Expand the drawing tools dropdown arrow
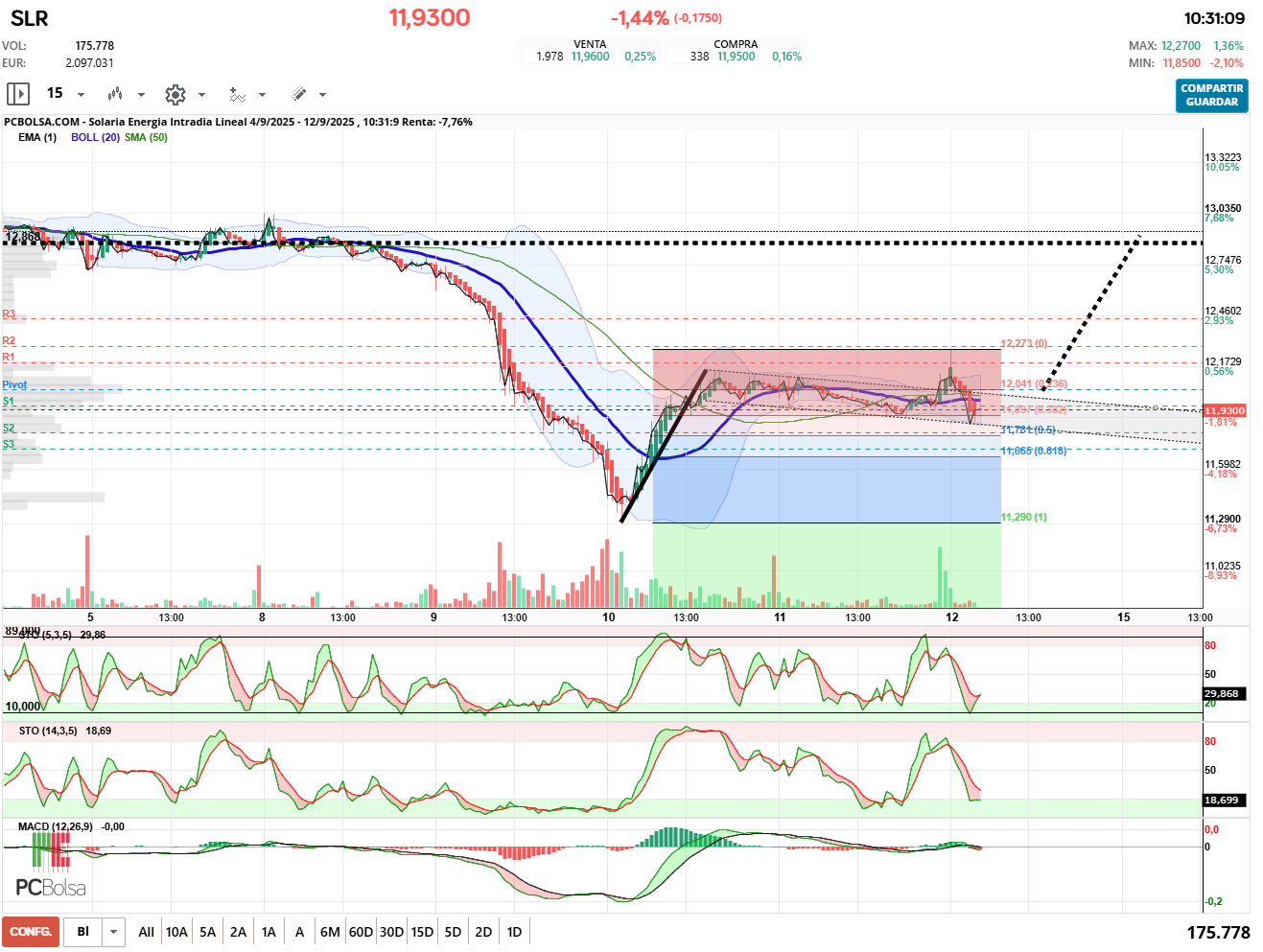 point(322,95)
